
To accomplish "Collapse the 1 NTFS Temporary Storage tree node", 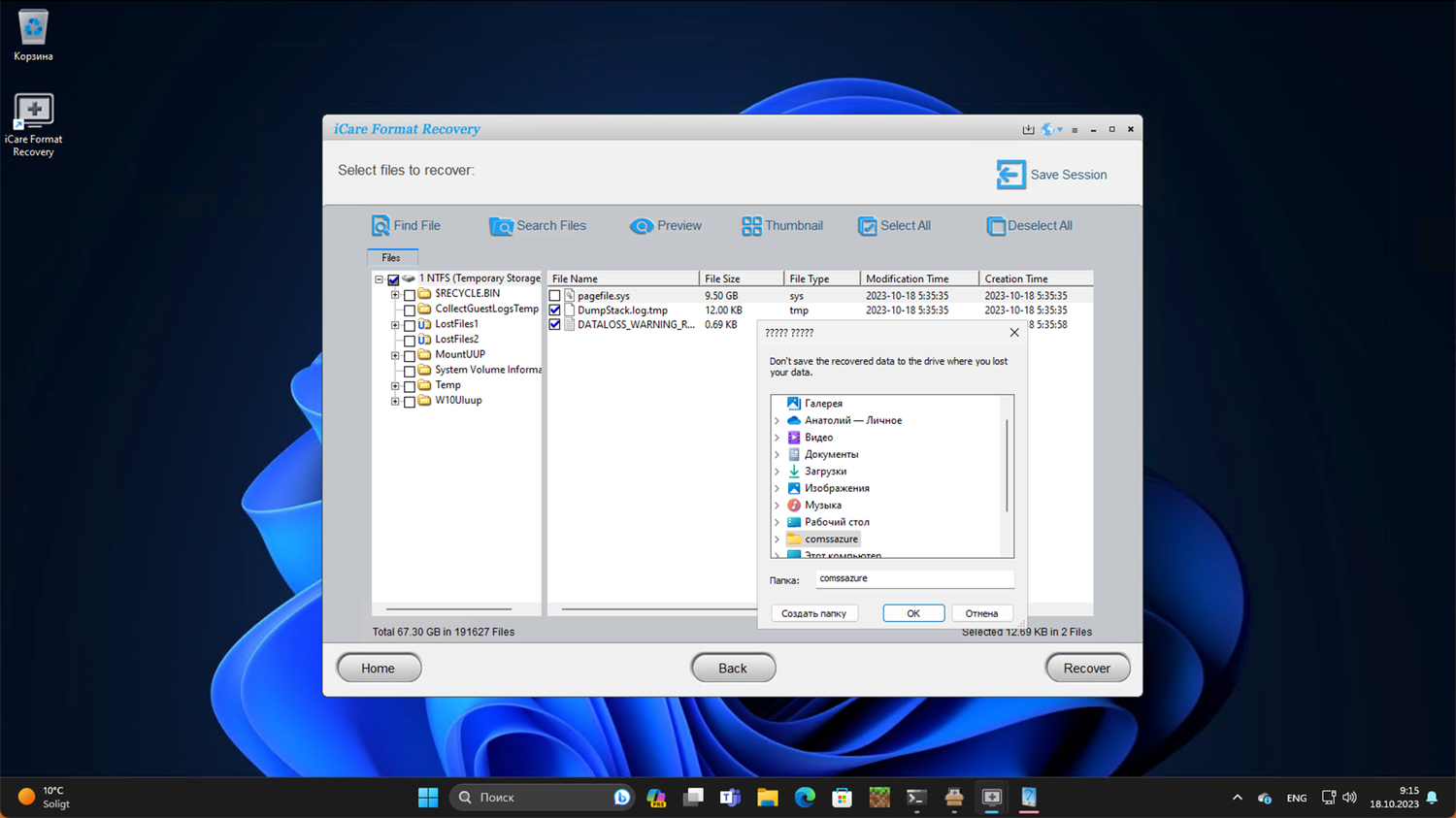I will 380,279.
